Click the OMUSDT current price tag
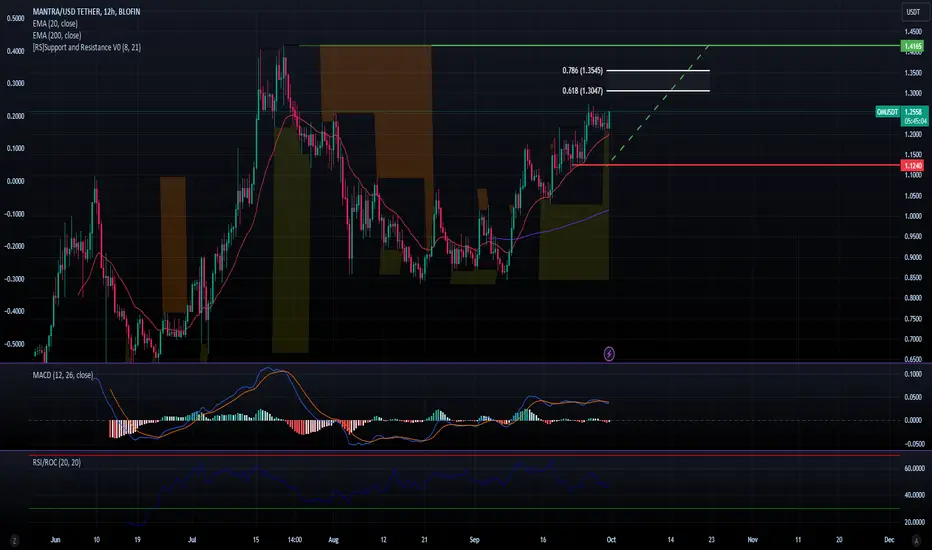 887,112
